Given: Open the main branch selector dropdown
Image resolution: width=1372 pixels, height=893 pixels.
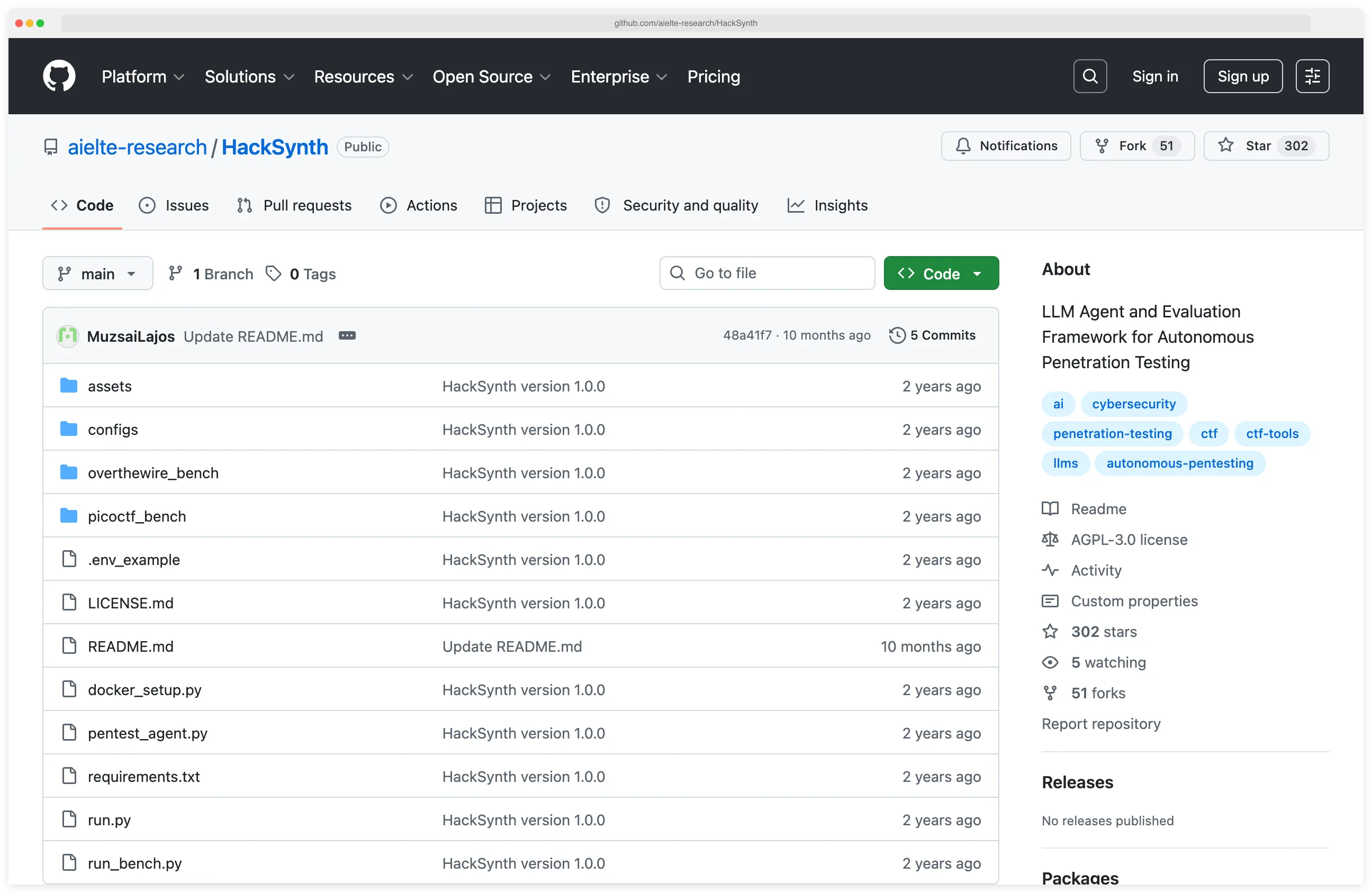Looking at the screenshot, I should (x=97, y=273).
